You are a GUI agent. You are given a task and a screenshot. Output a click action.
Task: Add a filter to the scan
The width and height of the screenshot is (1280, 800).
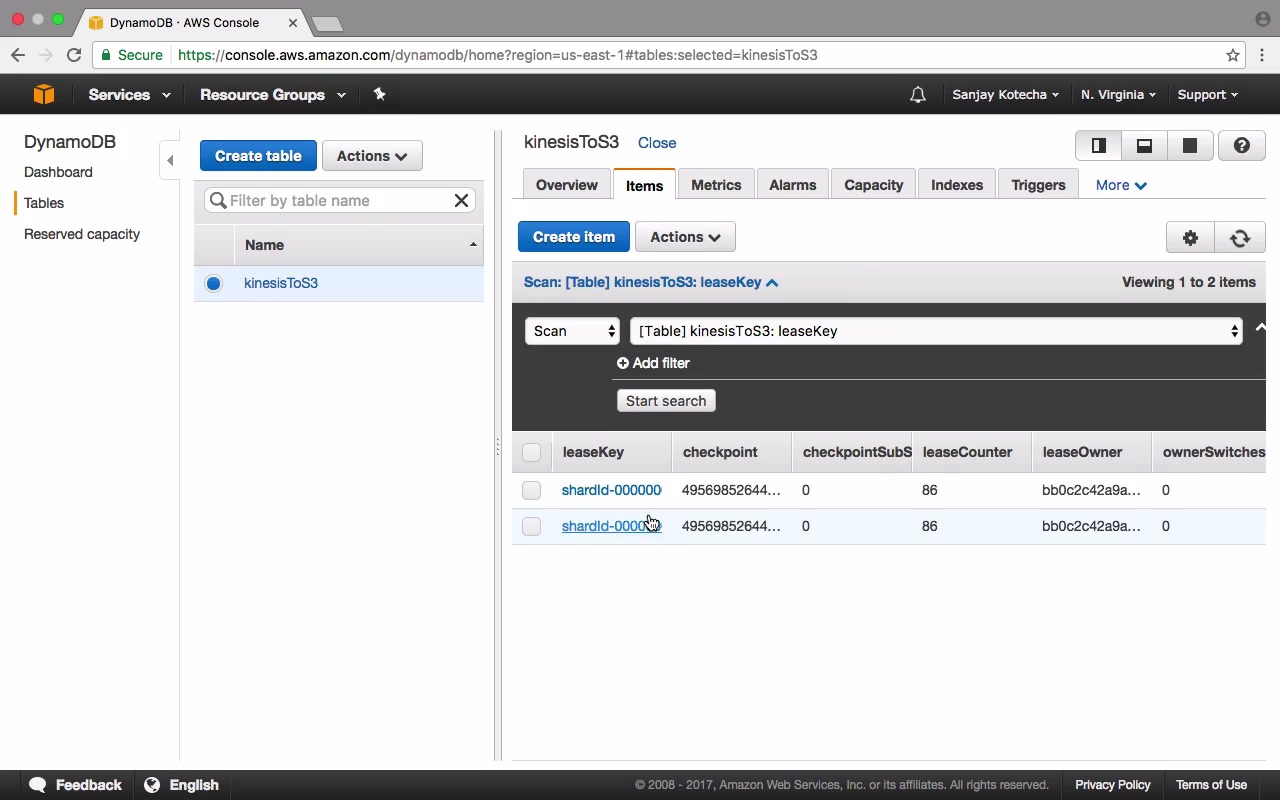(x=653, y=363)
